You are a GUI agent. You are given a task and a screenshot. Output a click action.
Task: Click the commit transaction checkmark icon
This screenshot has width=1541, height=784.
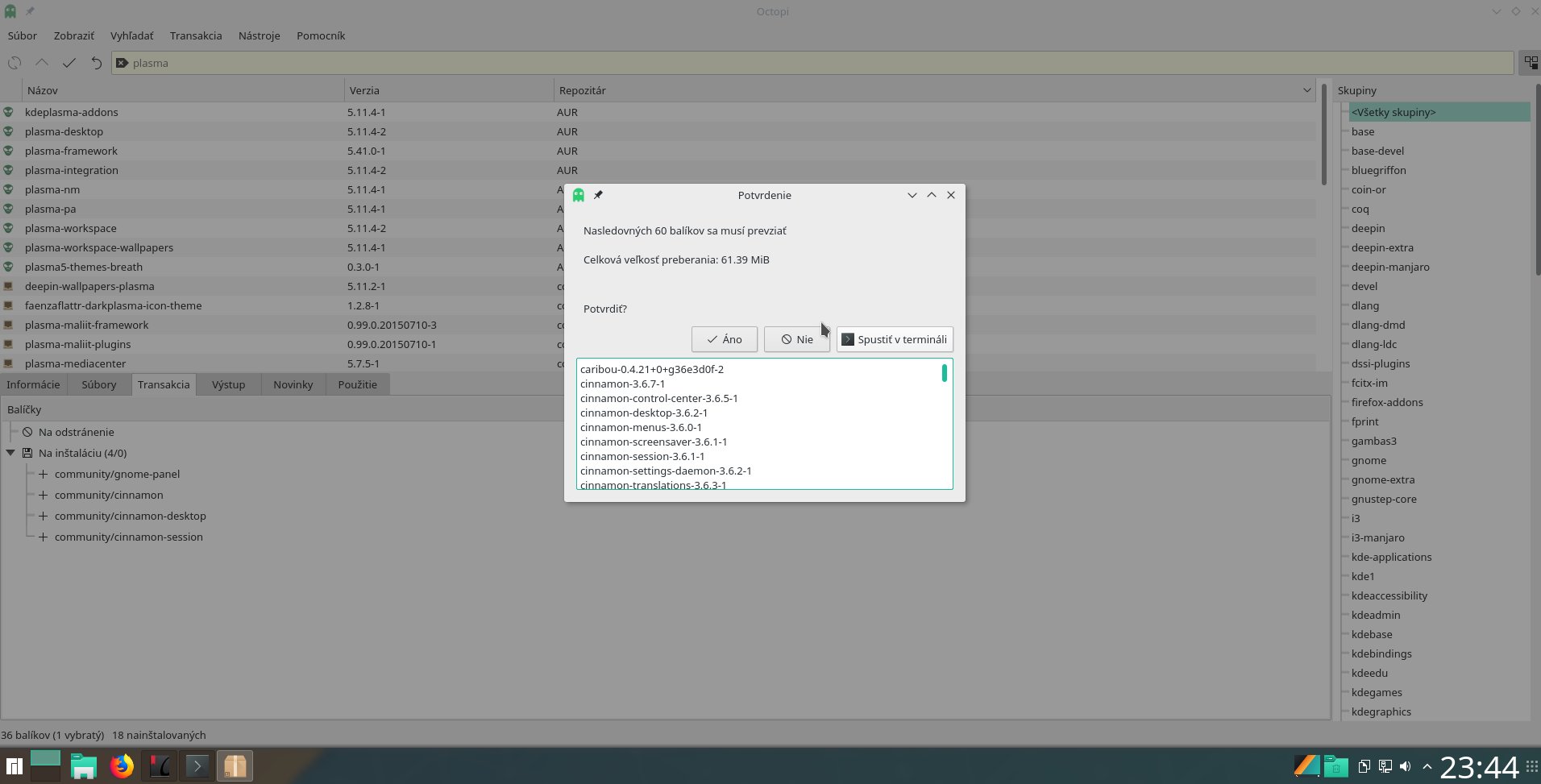click(x=69, y=63)
